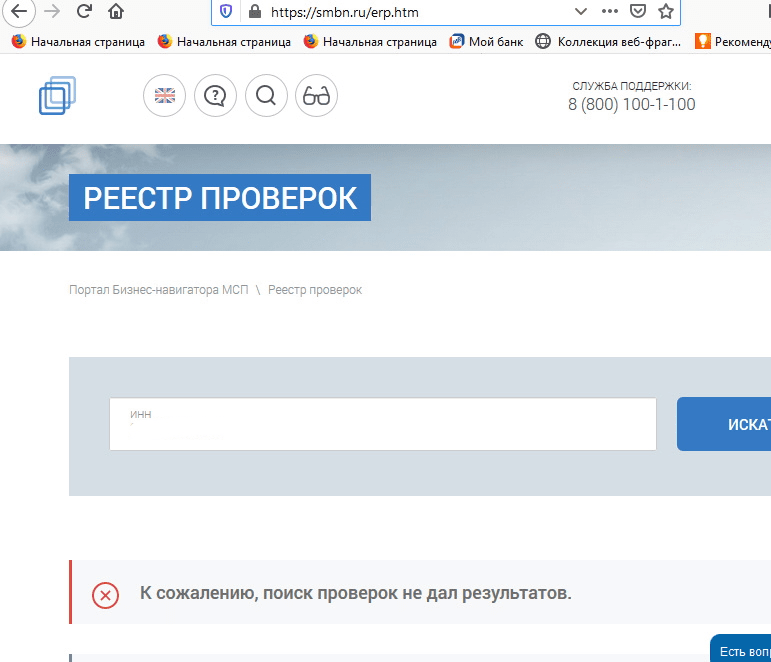This screenshot has height=662, width=771.
Task: Click the red error cross icon
Action: pyautogui.click(x=105, y=596)
